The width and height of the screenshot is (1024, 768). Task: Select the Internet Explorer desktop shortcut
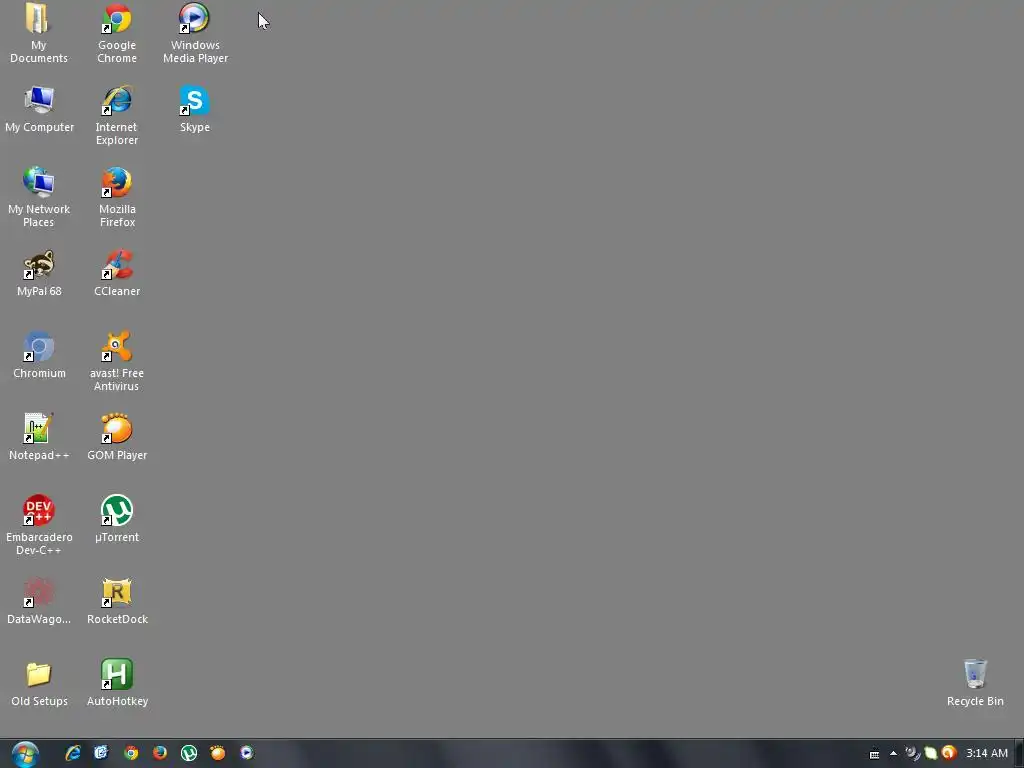[117, 115]
